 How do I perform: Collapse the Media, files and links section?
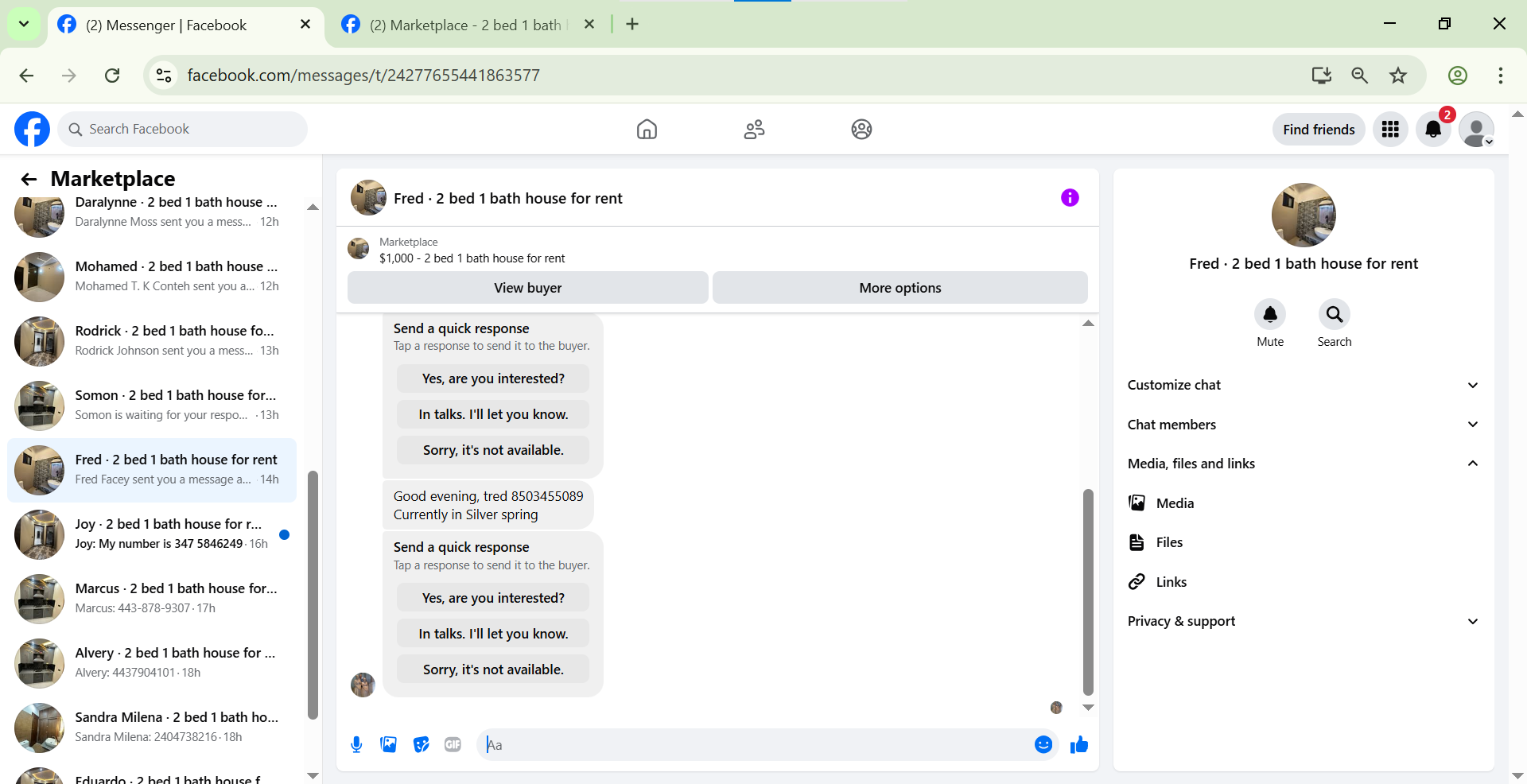(1303, 464)
